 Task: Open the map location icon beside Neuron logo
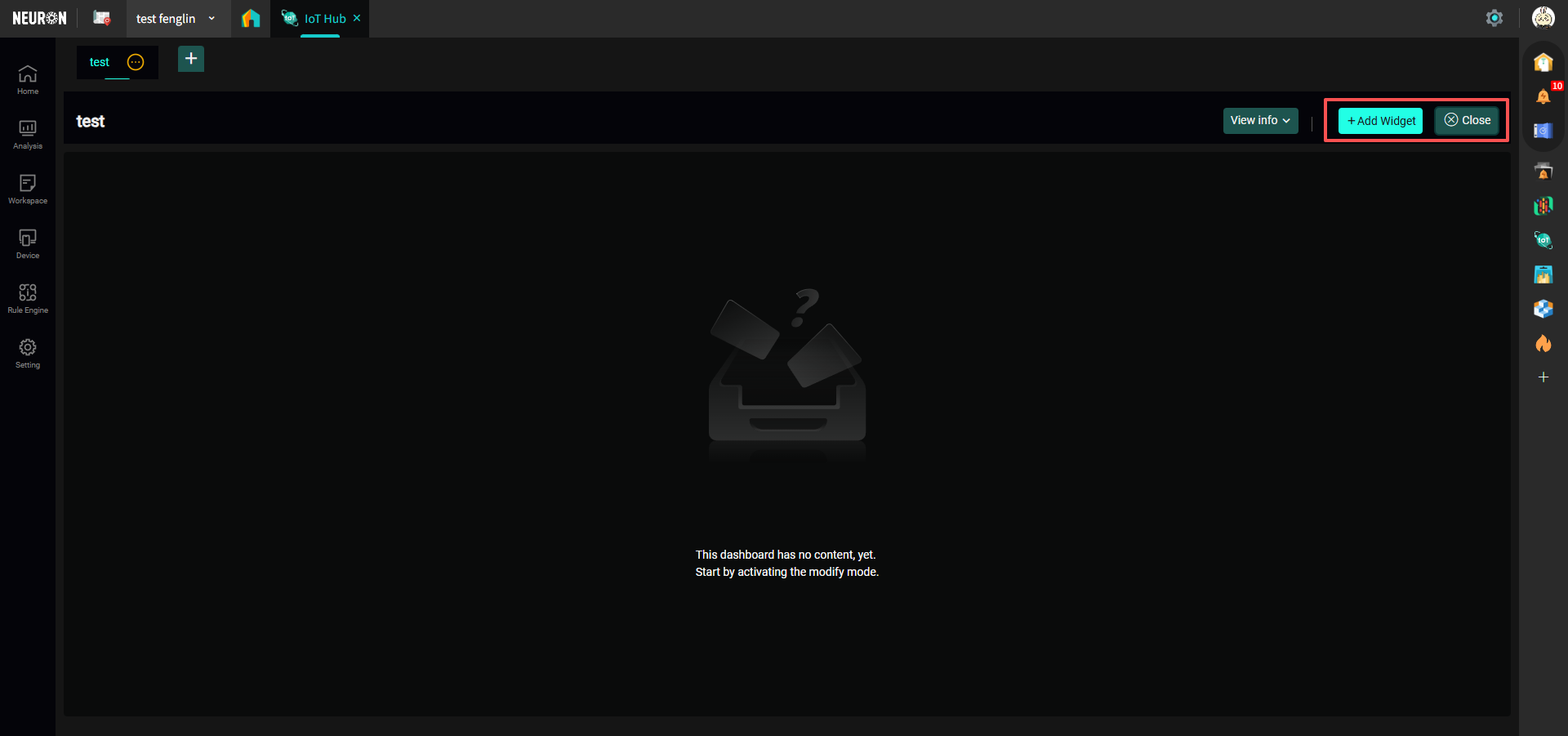[x=102, y=18]
